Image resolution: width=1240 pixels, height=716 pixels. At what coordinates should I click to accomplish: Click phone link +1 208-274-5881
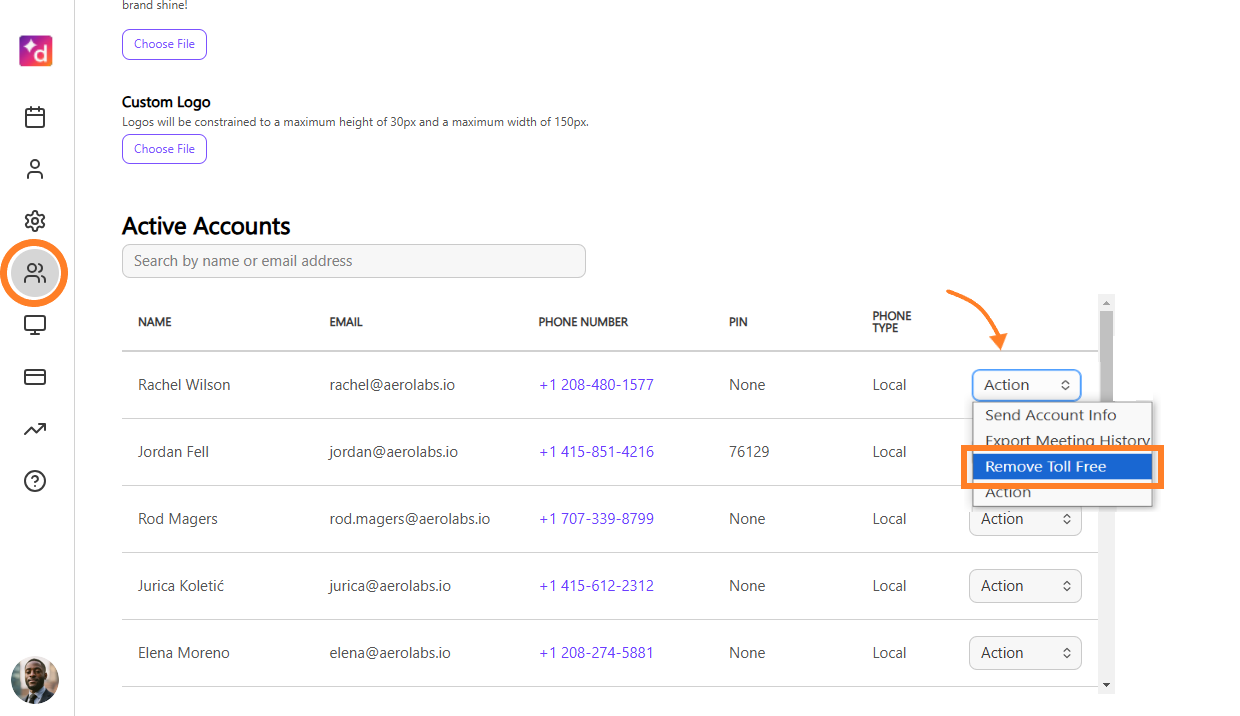596,653
